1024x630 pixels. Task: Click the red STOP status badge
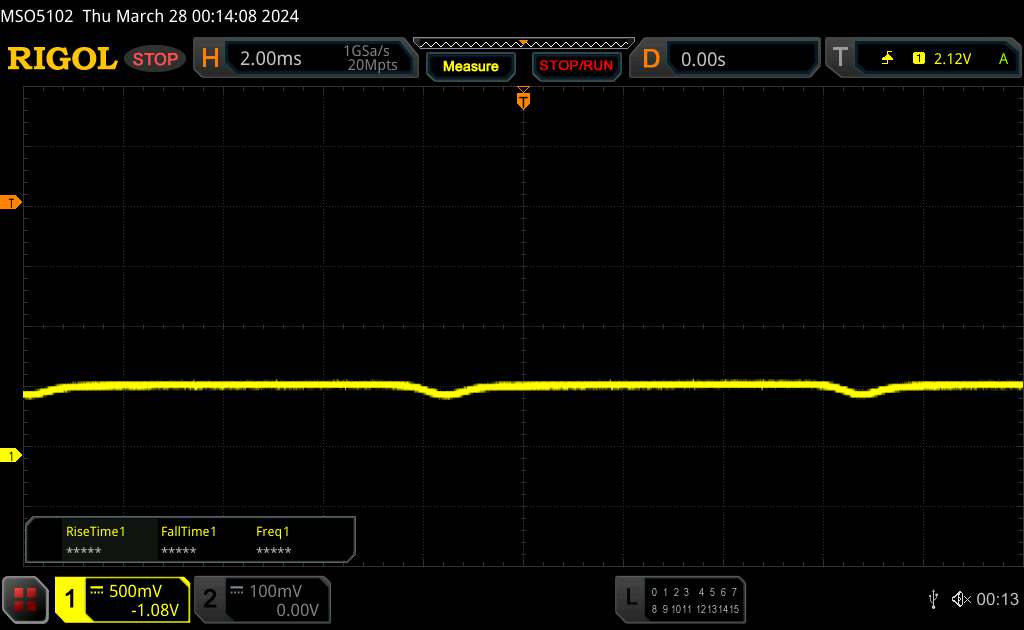coord(156,59)
